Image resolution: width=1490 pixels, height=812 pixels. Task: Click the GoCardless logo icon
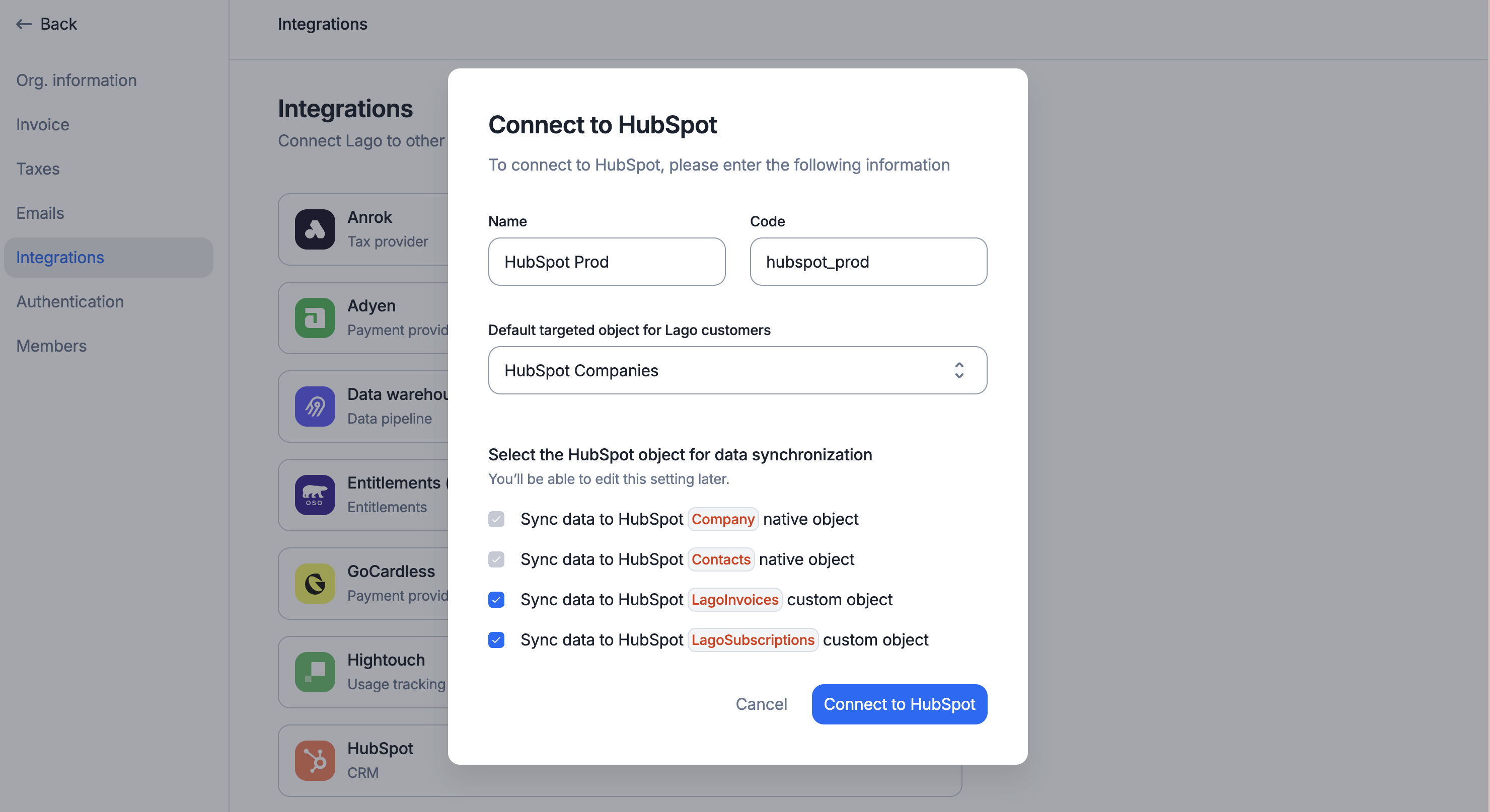click(x=315, y=584)
